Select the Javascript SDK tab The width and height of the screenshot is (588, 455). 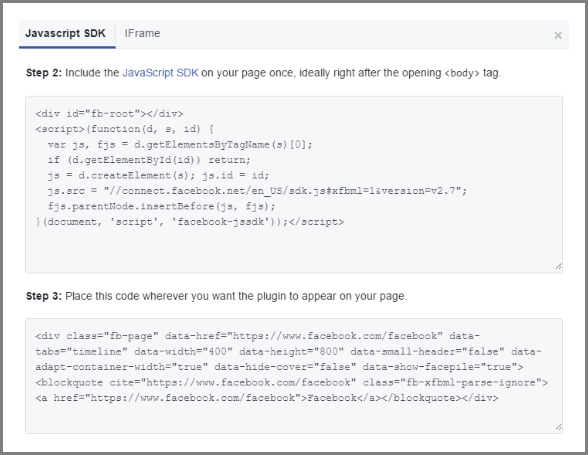(x=66, y=33)
